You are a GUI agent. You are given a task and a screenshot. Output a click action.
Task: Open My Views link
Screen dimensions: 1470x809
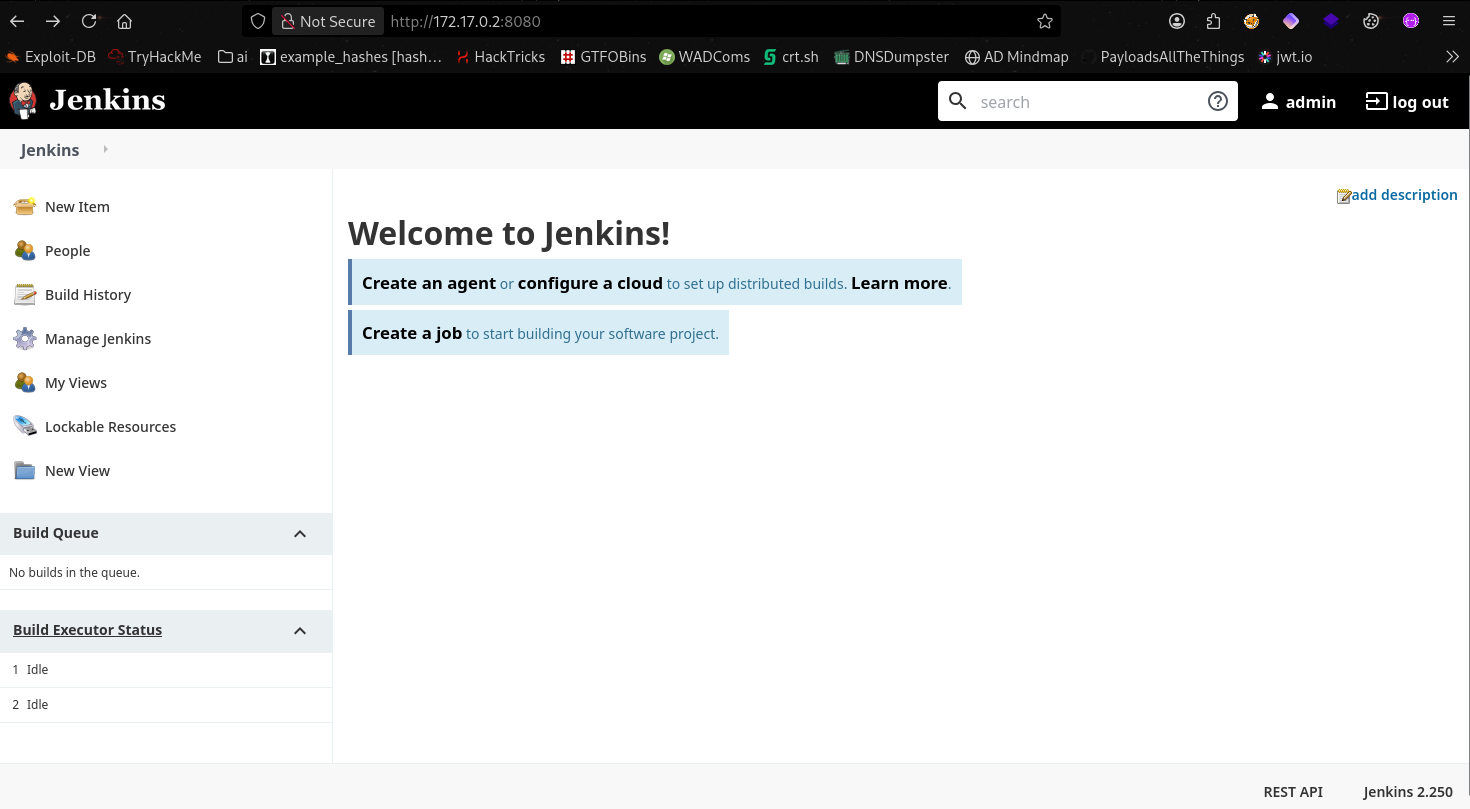tap(76, 383)
